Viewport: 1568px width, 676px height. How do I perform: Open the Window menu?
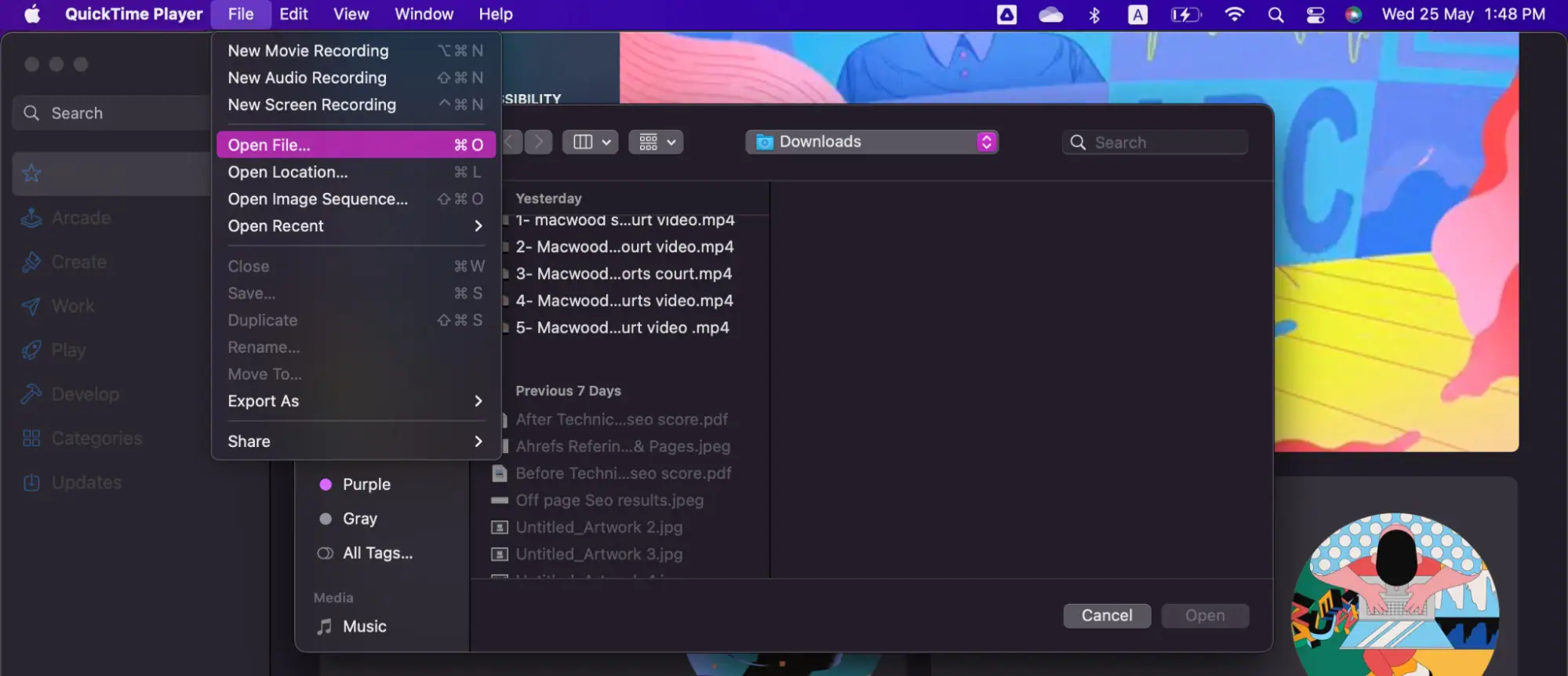[x=424, y=14]
